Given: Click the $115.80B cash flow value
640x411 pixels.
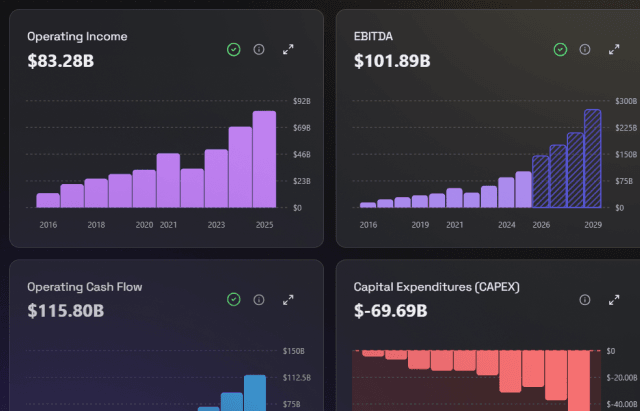Looking at the screenshot, I should tap(65, 311).
